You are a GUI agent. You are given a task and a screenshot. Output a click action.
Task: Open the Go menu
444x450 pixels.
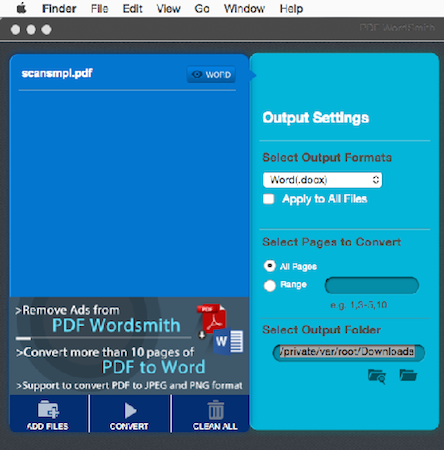click(x=202, y=8)
